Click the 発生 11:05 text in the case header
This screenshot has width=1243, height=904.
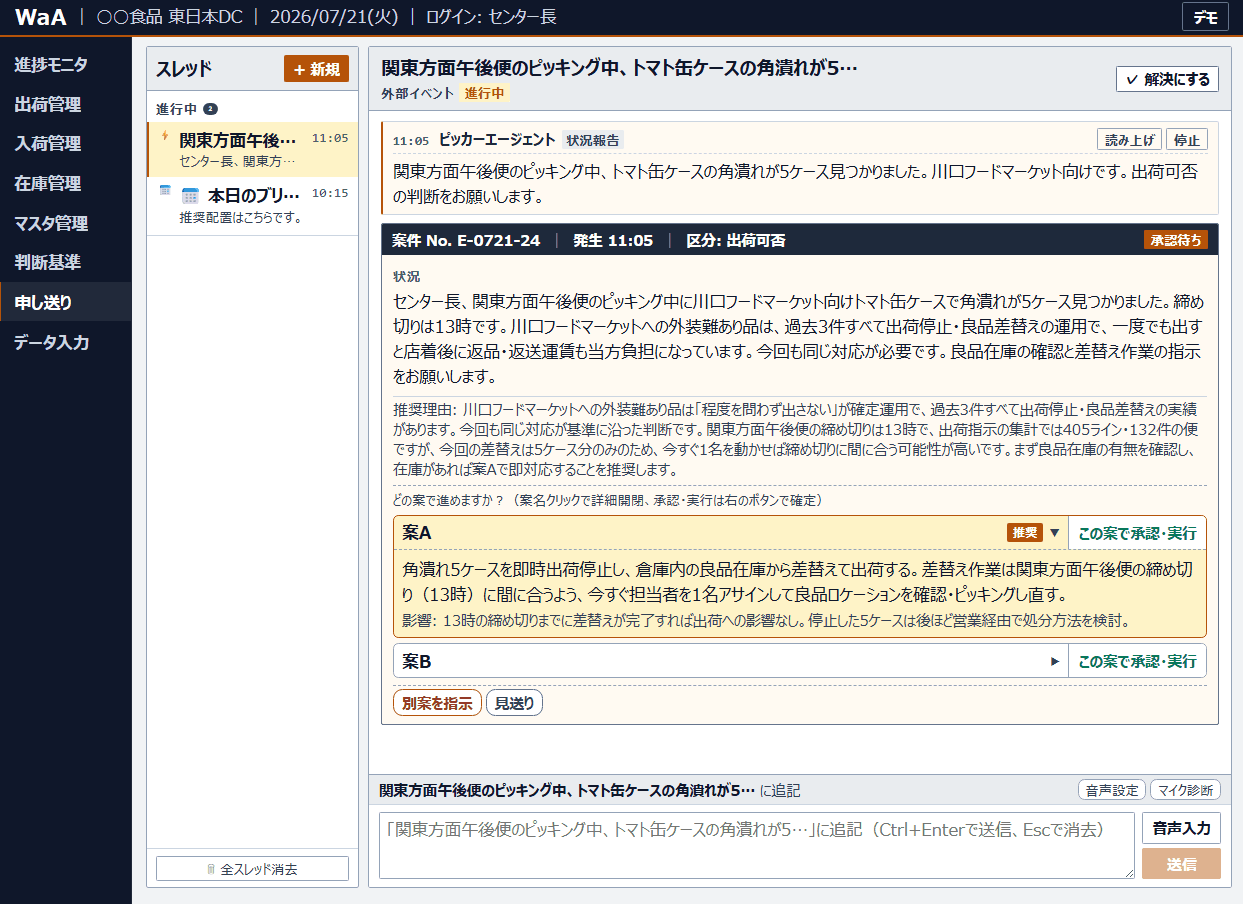pos(613,240)
